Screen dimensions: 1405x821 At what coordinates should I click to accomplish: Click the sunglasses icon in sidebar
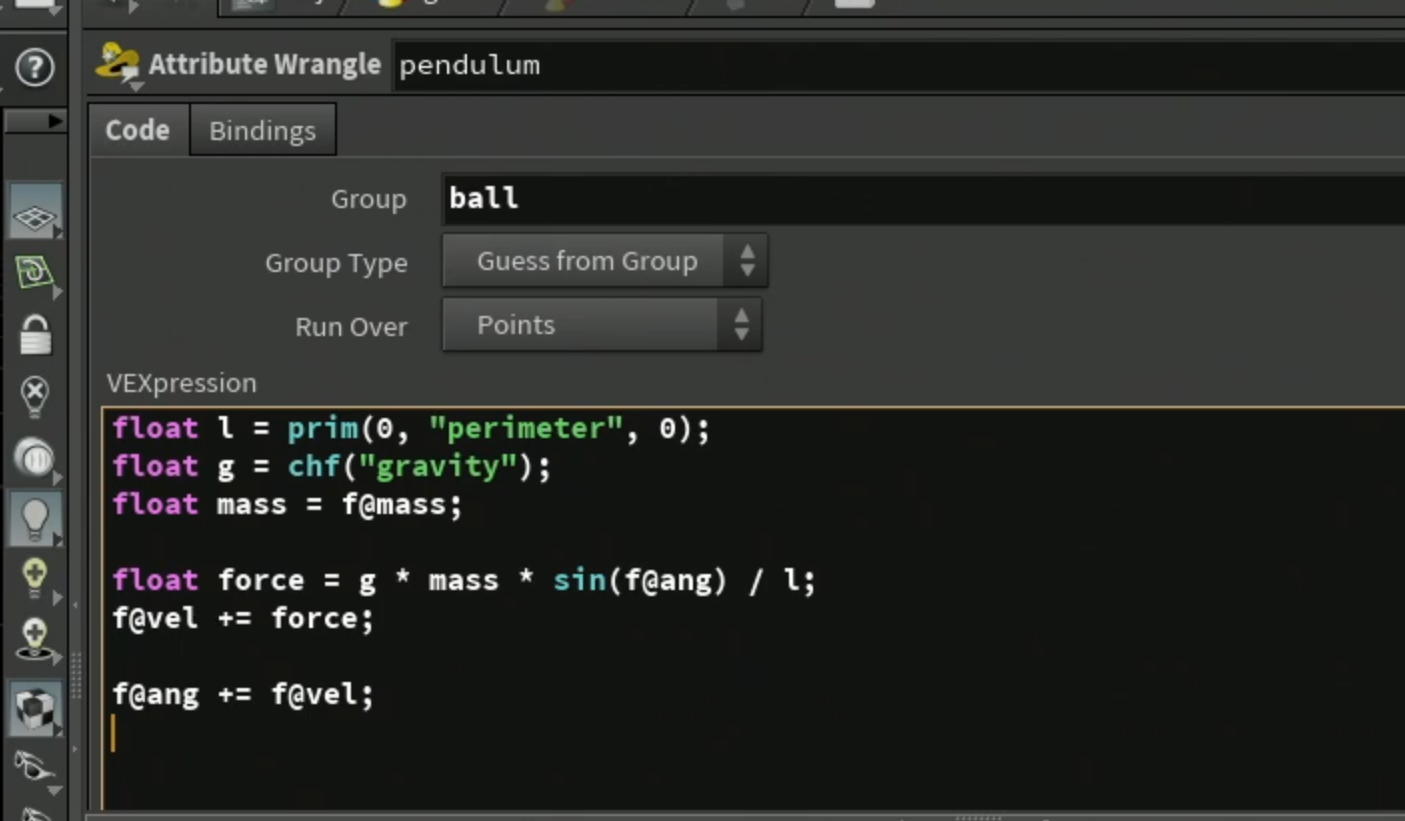point(35,766)
